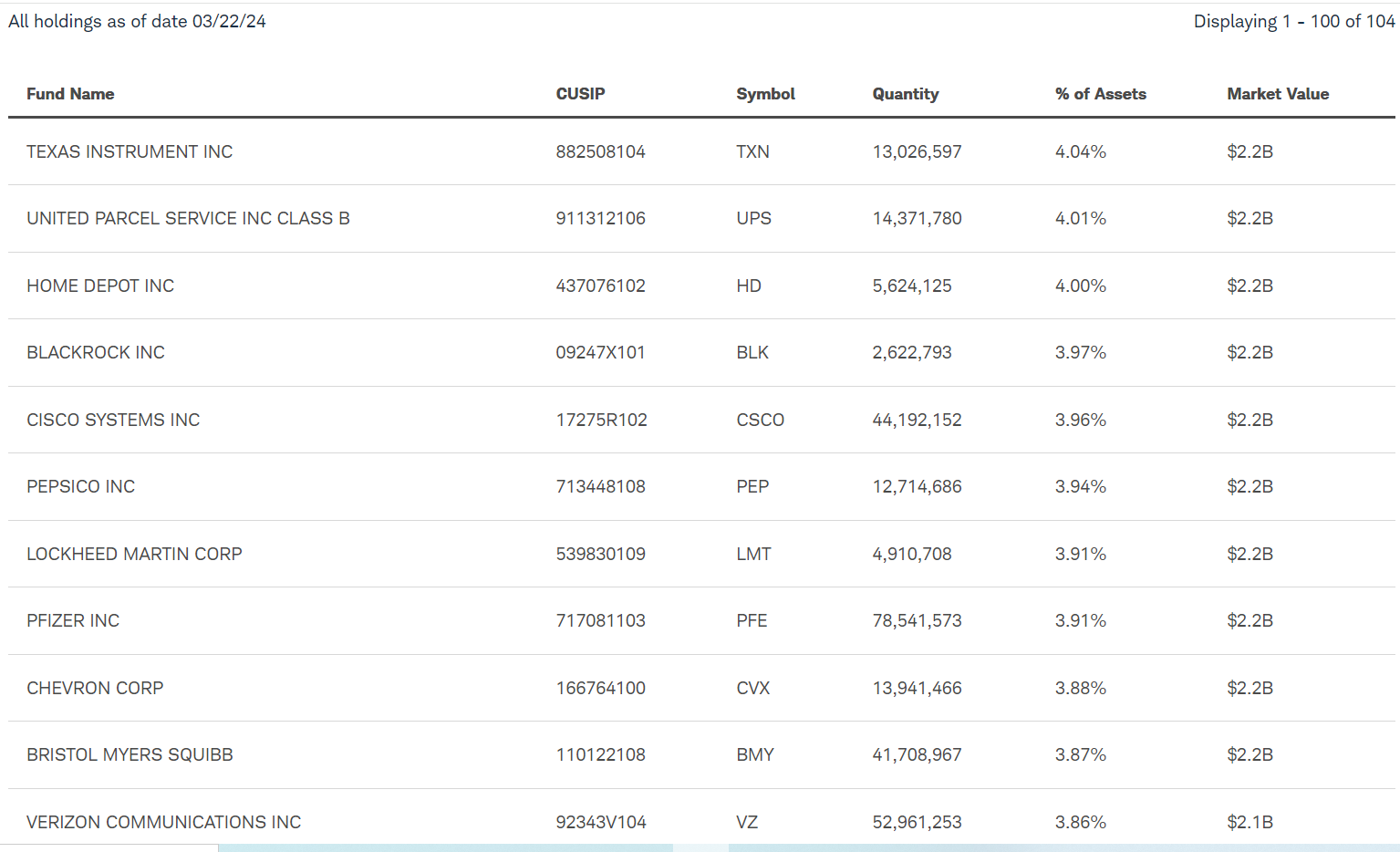Click the 3.94% assets value
The height and width of the screenshot is (852, 1400).
[1081, 486]
